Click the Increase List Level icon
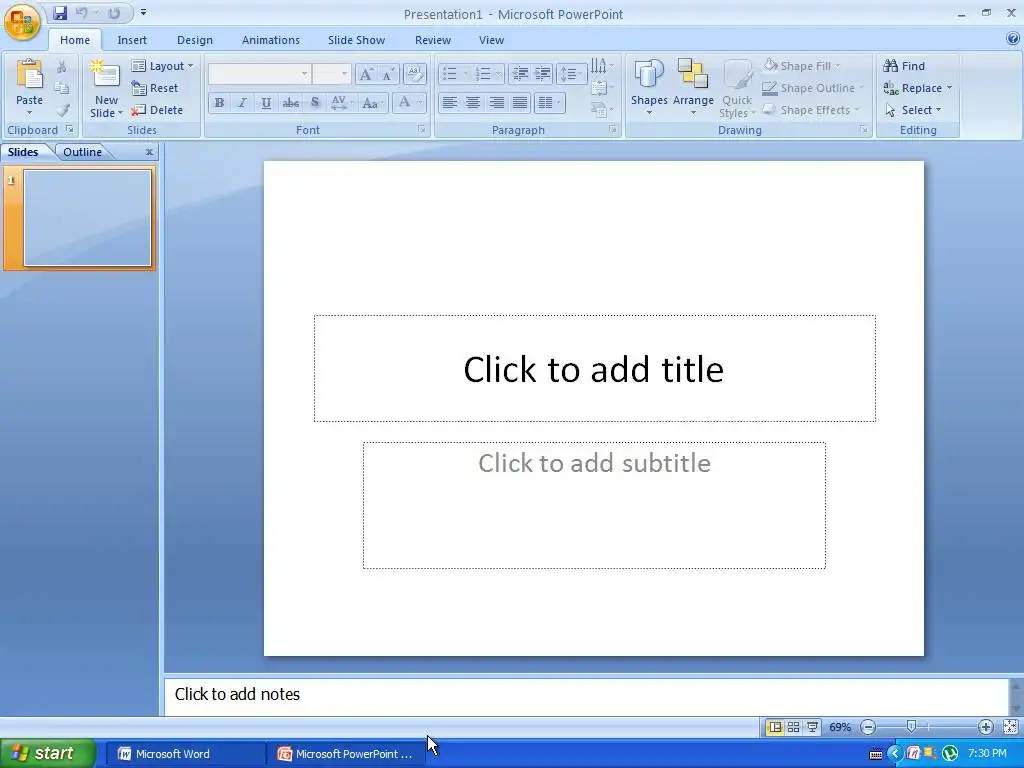This screenshot has width=1024, height=768. [x=543, y=74]
